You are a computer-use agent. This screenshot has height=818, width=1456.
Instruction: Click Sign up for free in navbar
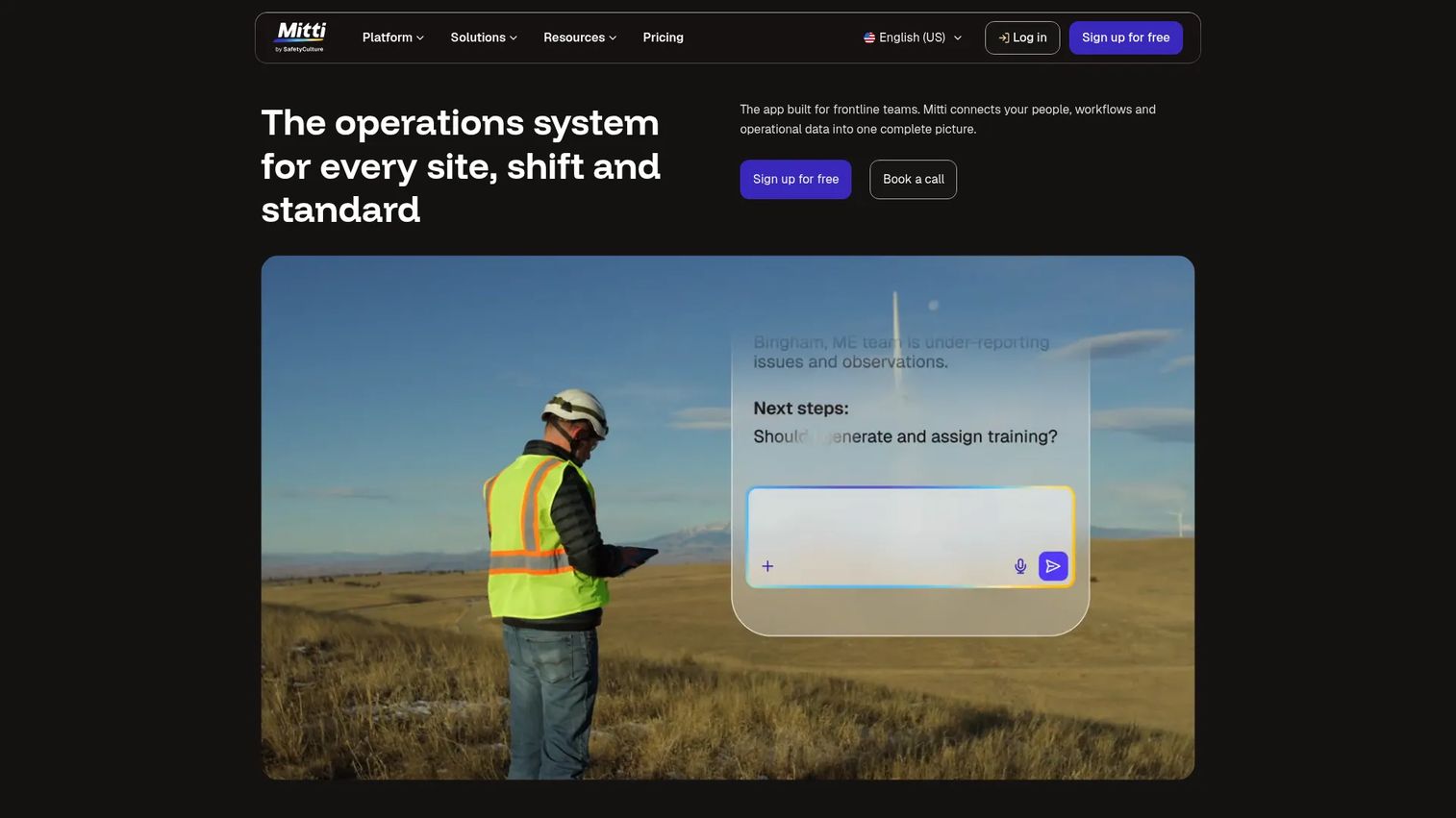click(x=1126, y=37)
